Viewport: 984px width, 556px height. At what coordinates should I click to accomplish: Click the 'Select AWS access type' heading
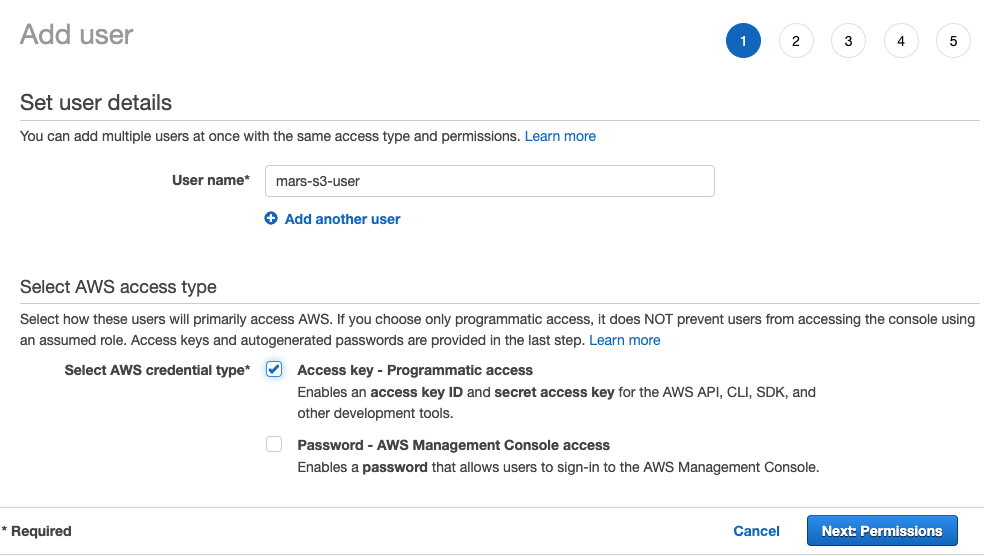tap(118, 287)
